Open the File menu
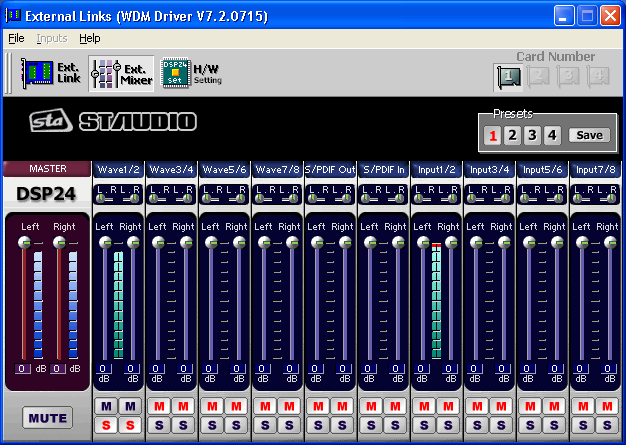This screenshot has width=626, height=445. [16, 38]
